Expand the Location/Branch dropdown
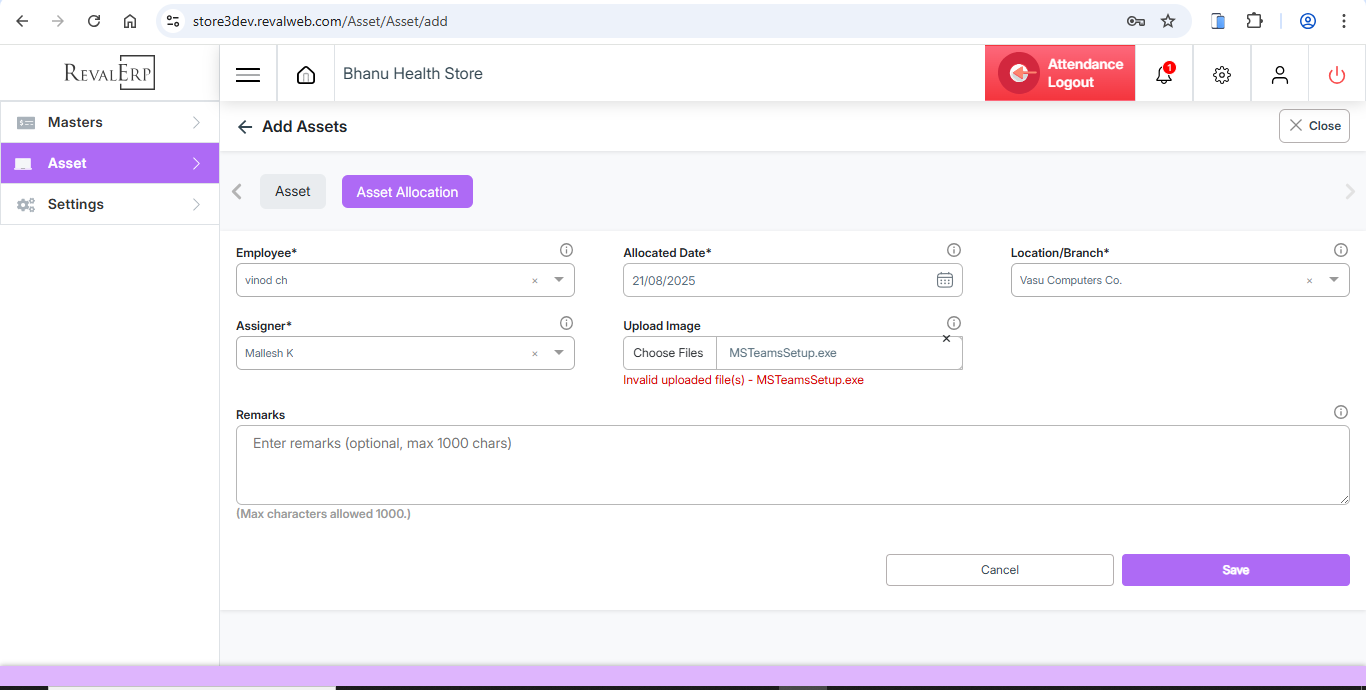 [1333, 281]
